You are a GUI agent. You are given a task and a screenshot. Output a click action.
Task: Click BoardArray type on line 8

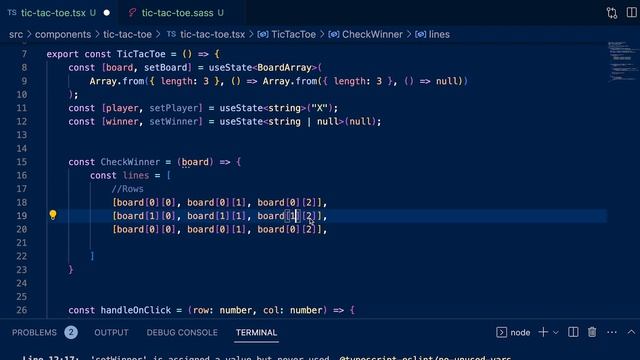click(284, 67)
